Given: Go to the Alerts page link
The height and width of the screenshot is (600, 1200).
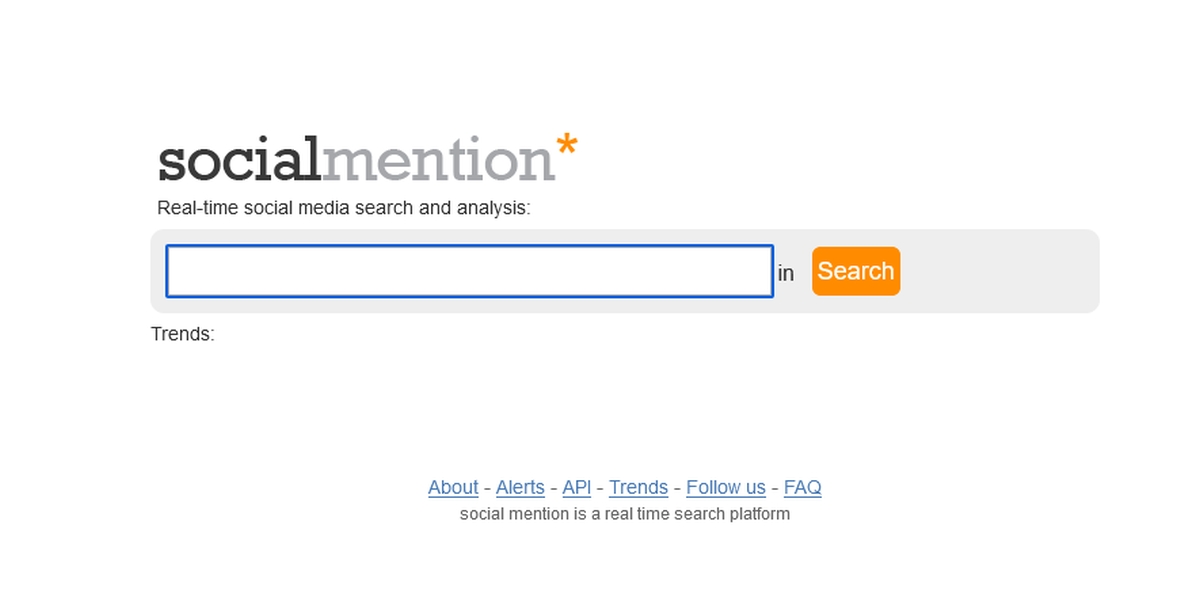Looking at the screenshot, I should [x=520, y=487].
